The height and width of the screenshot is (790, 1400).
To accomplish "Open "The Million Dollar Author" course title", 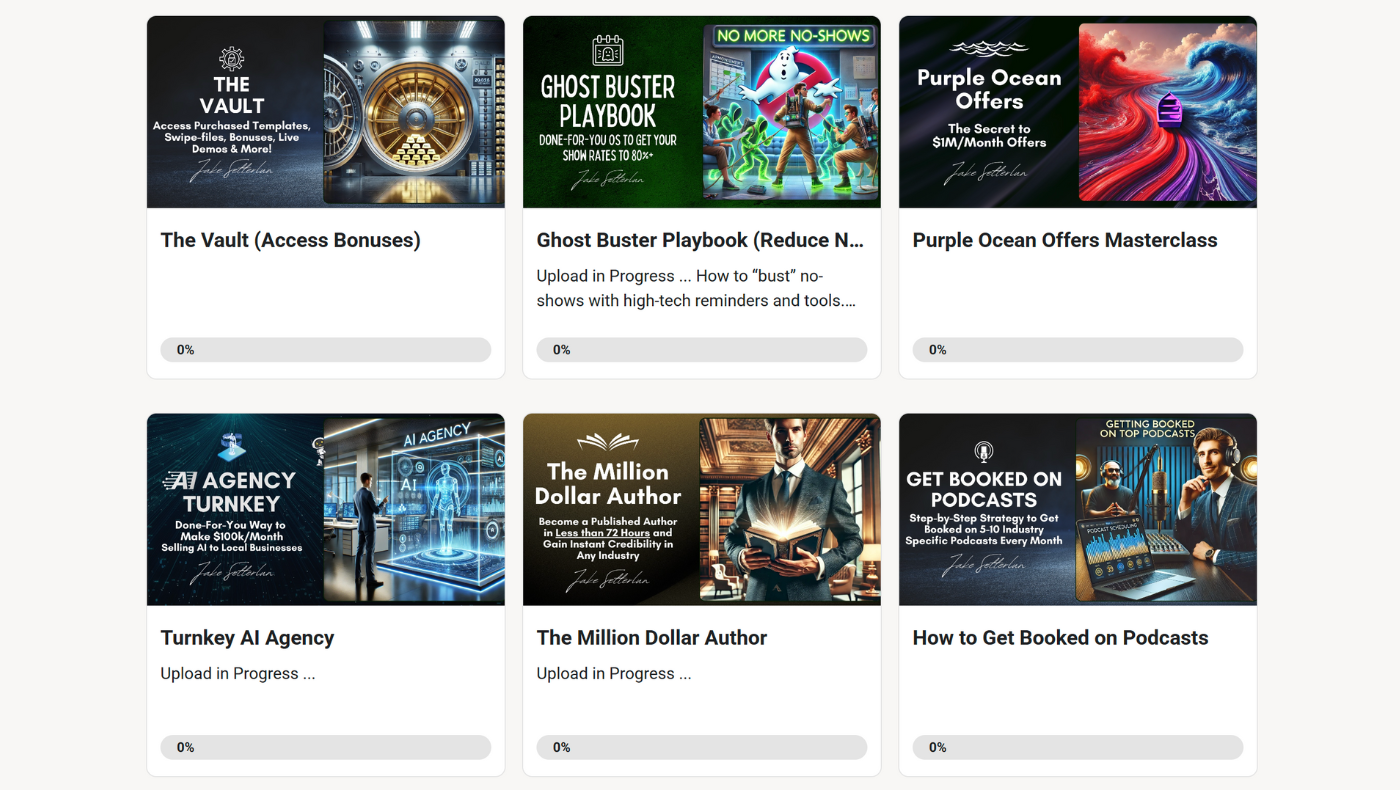I will coord(652,638).
